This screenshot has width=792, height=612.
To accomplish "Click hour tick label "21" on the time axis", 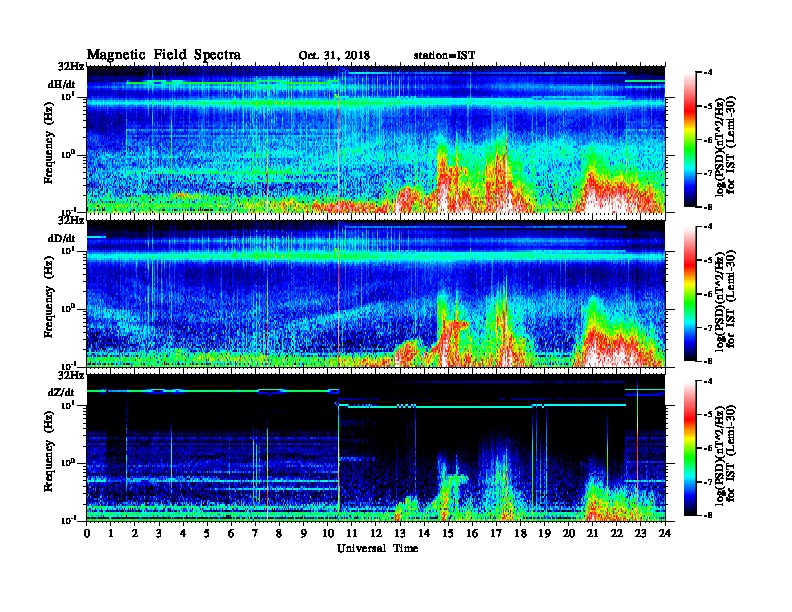I will point(592,533).
